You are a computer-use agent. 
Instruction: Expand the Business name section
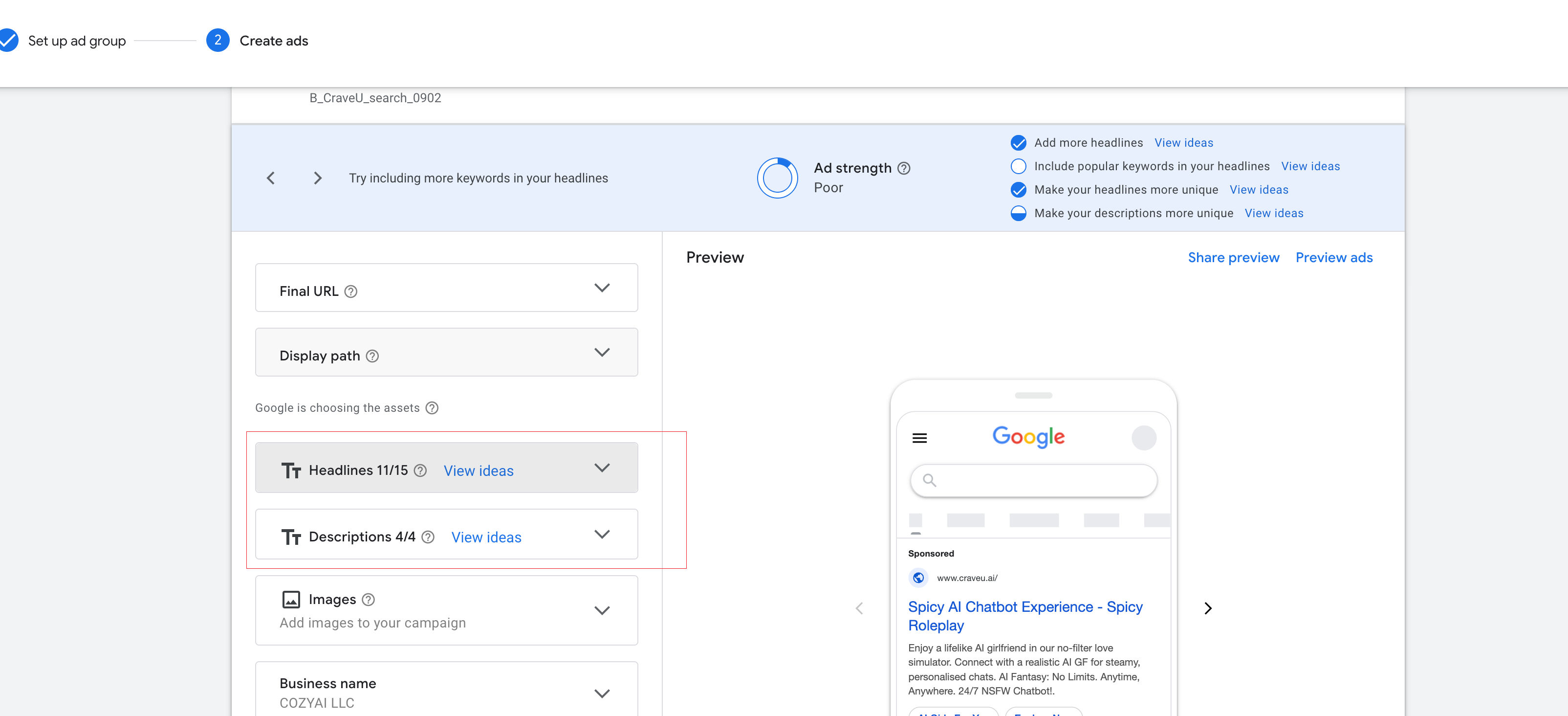(x=601, y=694)
